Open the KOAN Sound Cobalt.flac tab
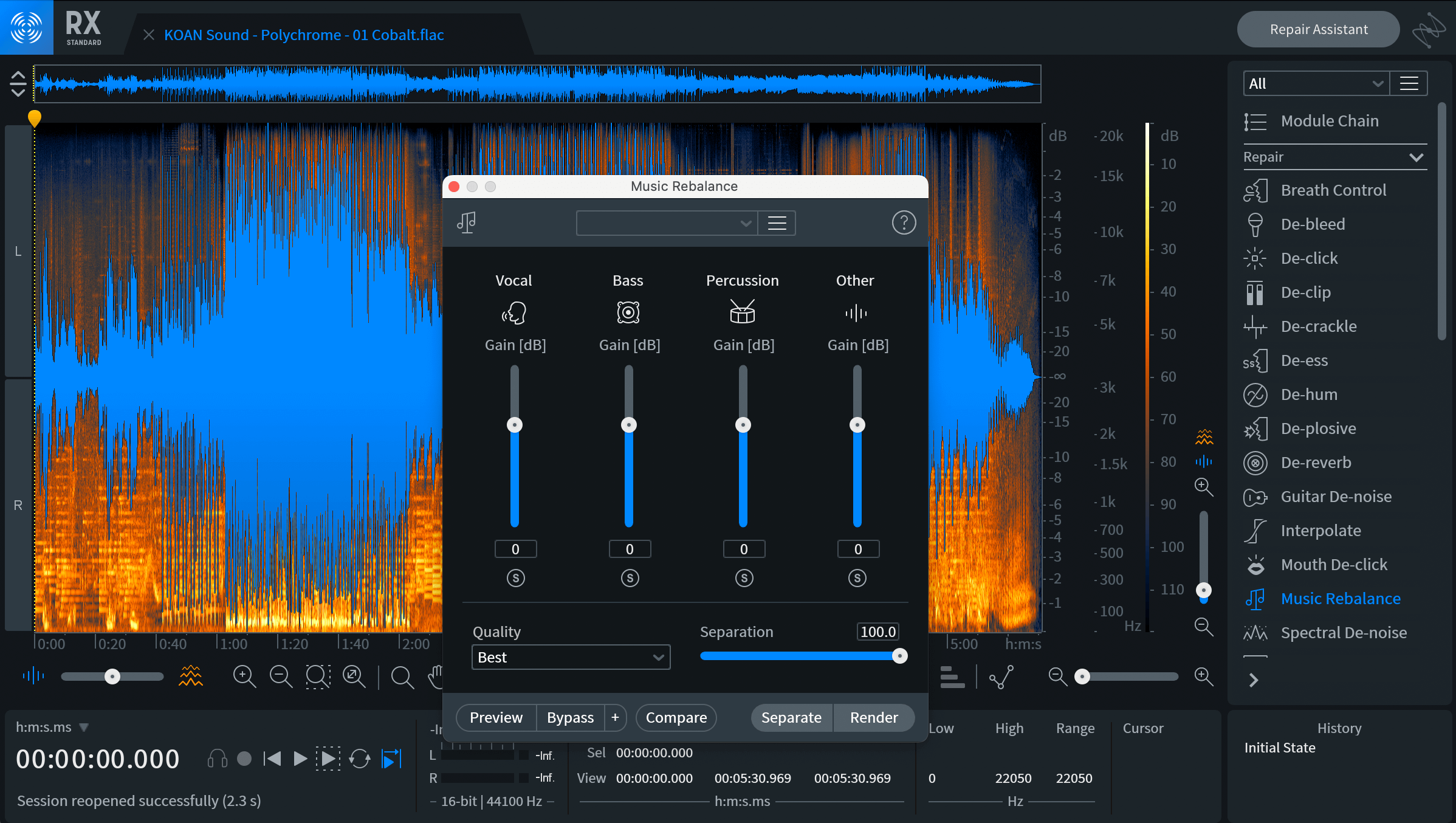1456x823 pixels. pyautogui.click(x=304, y=35)
